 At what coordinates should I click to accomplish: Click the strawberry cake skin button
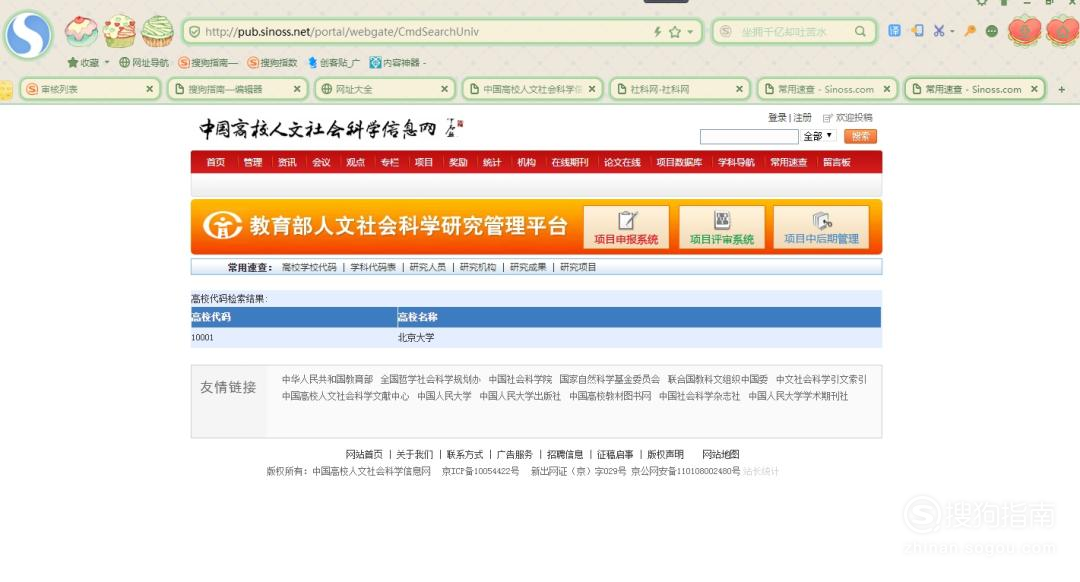pyautogui.click(x=120, y=31)
